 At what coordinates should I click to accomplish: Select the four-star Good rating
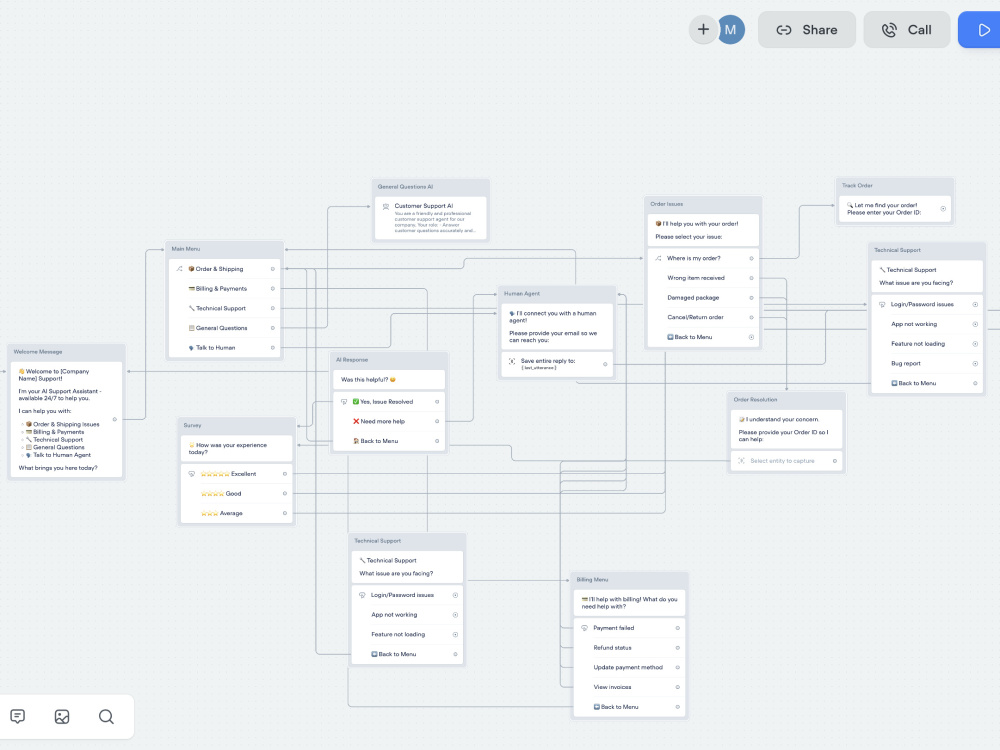coord(237,494)
